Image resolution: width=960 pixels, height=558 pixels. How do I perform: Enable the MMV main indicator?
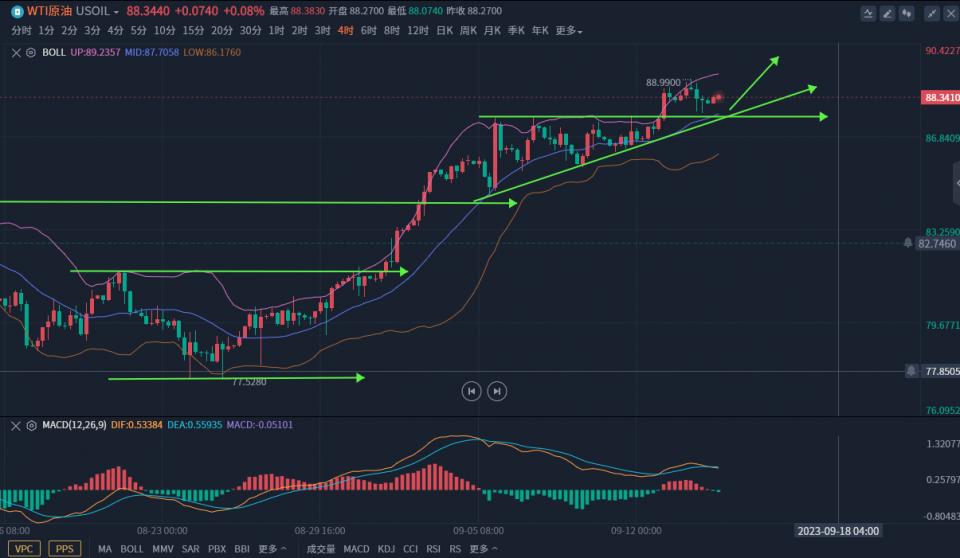coord(163,549)
